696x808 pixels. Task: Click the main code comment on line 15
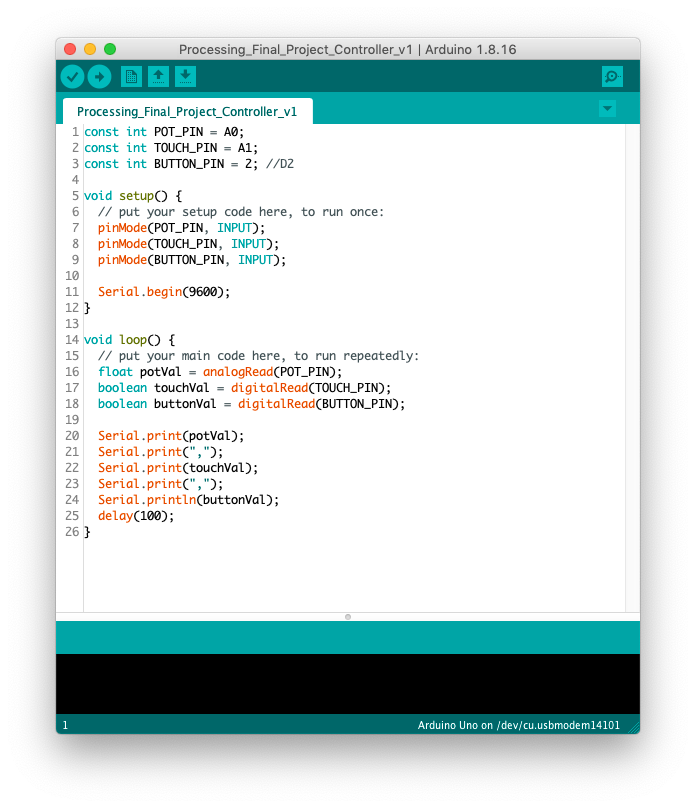pos(258,356)
